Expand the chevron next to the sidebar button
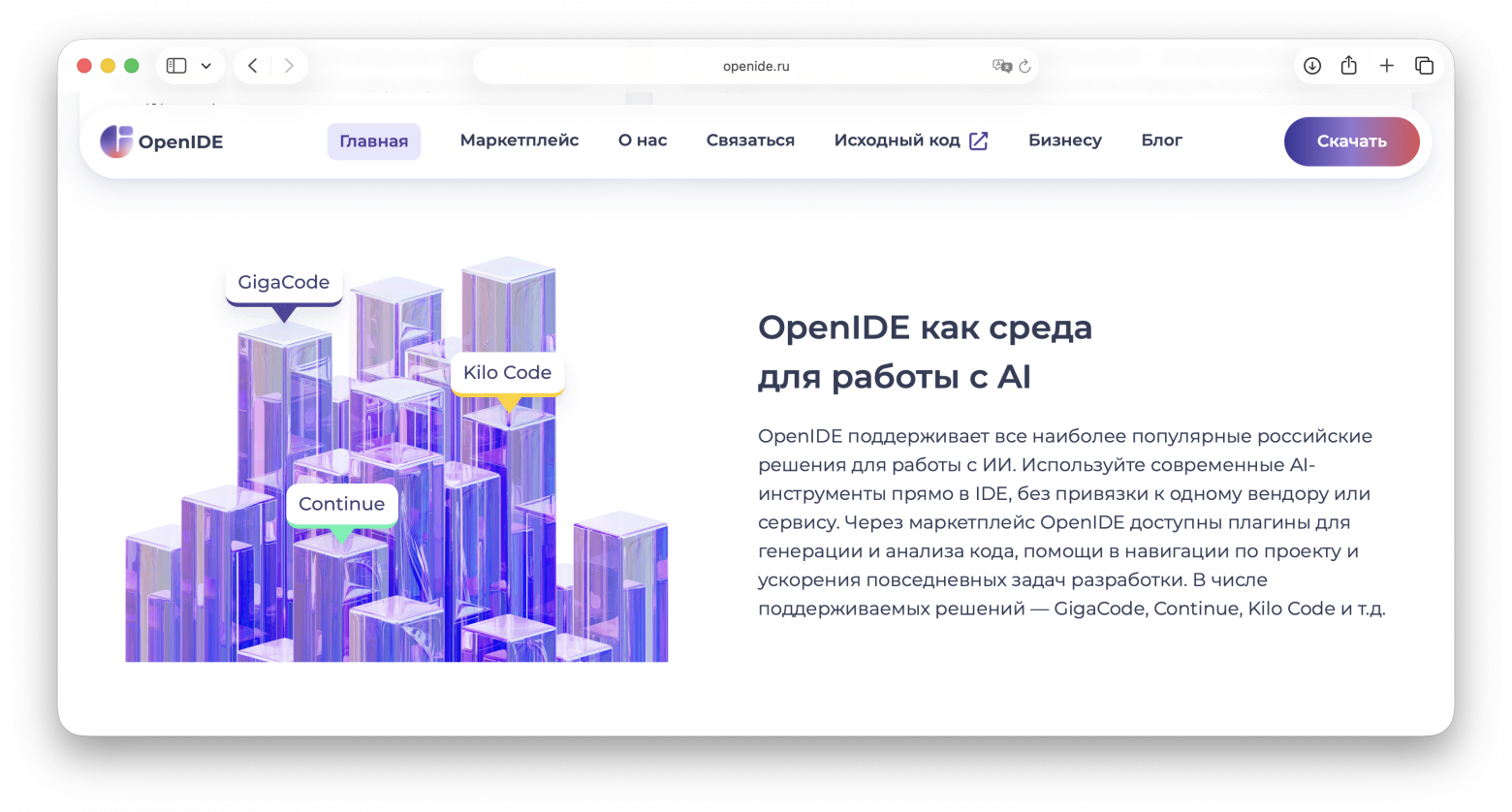 tap(205, 65)
